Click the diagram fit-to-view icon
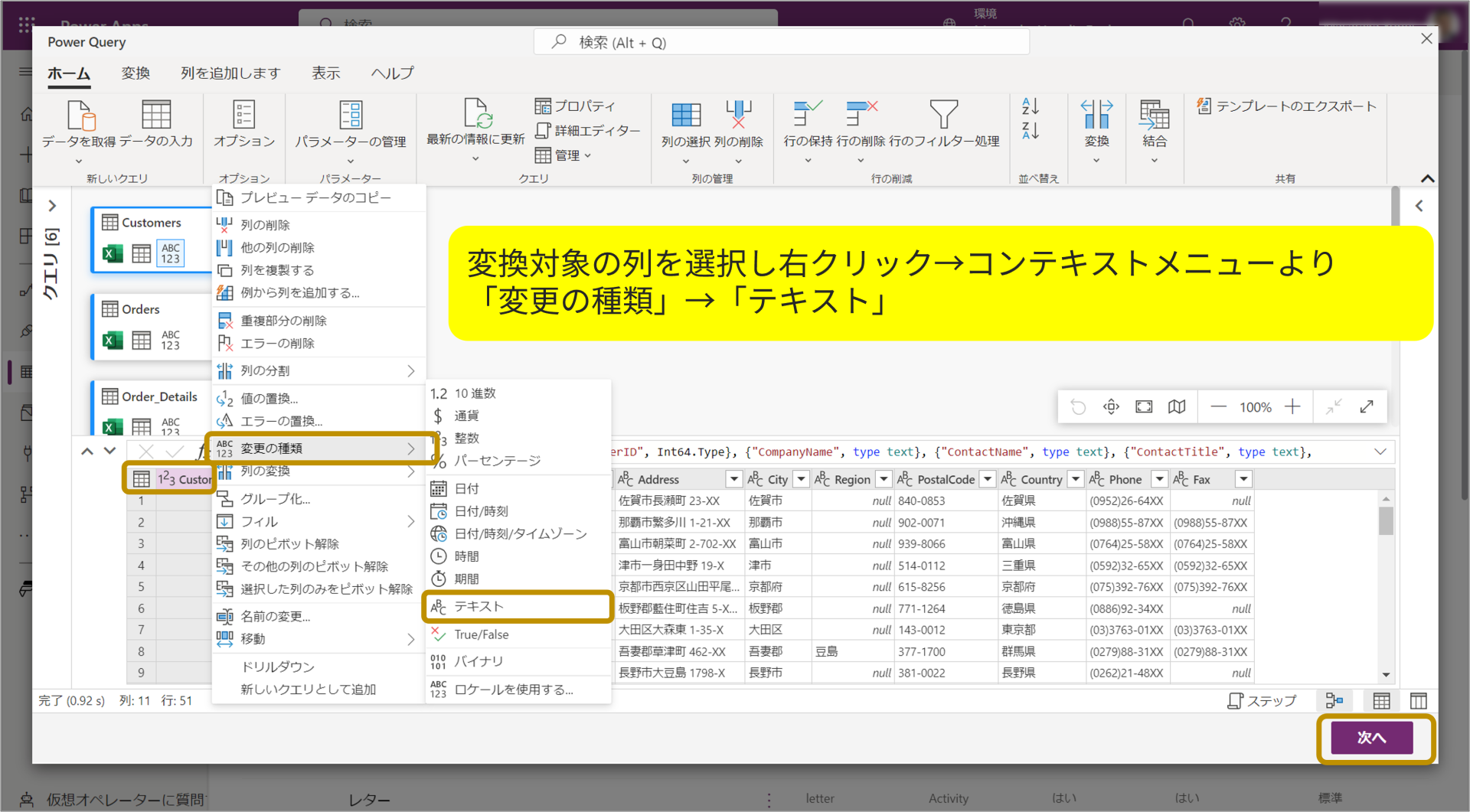This screenshot has height=812, width=1470. tap(1144, 407)
